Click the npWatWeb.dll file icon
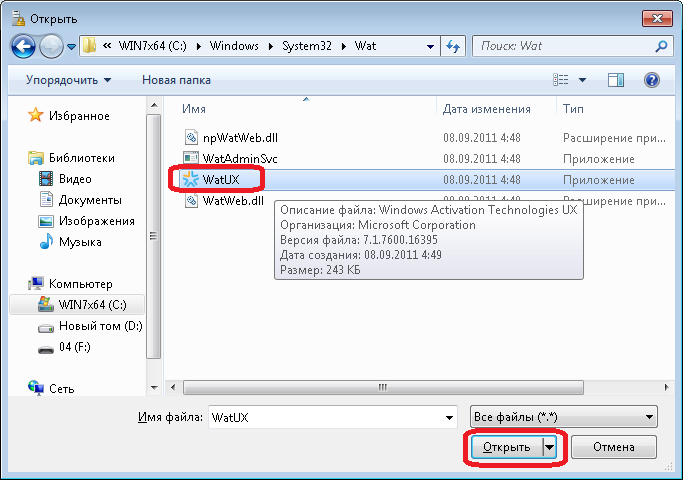This screenshot has height=480, width=683. pyautogui.click(x=191, y=137)
